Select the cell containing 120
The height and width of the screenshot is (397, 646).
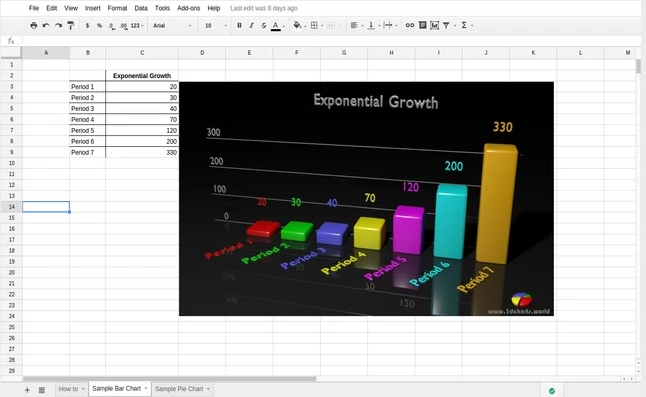142,130
